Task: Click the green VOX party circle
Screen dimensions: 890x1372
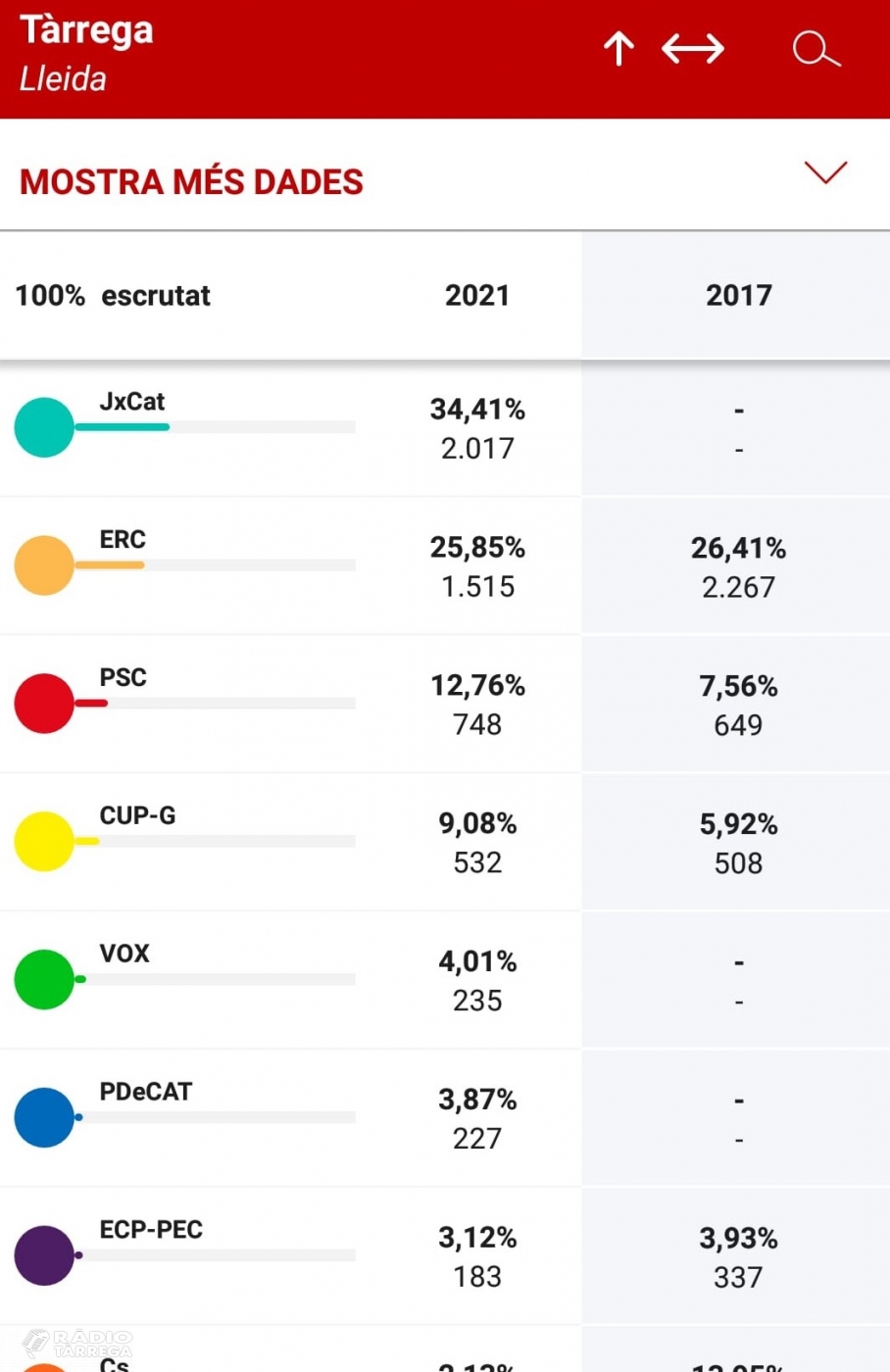Action: [x=44, y=979]
